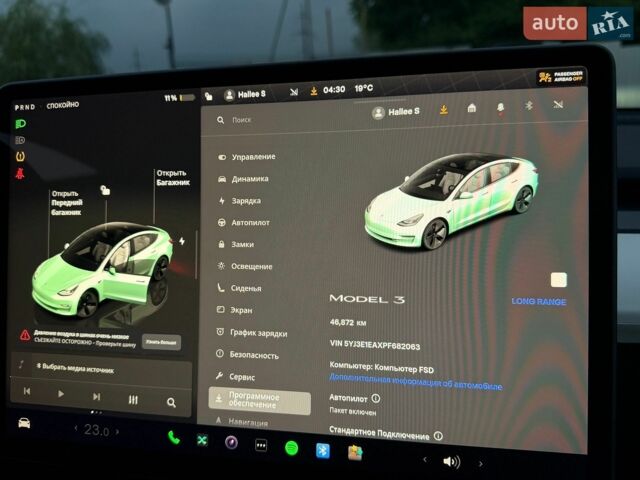Skip to previous media track

[x=27, y=391]
